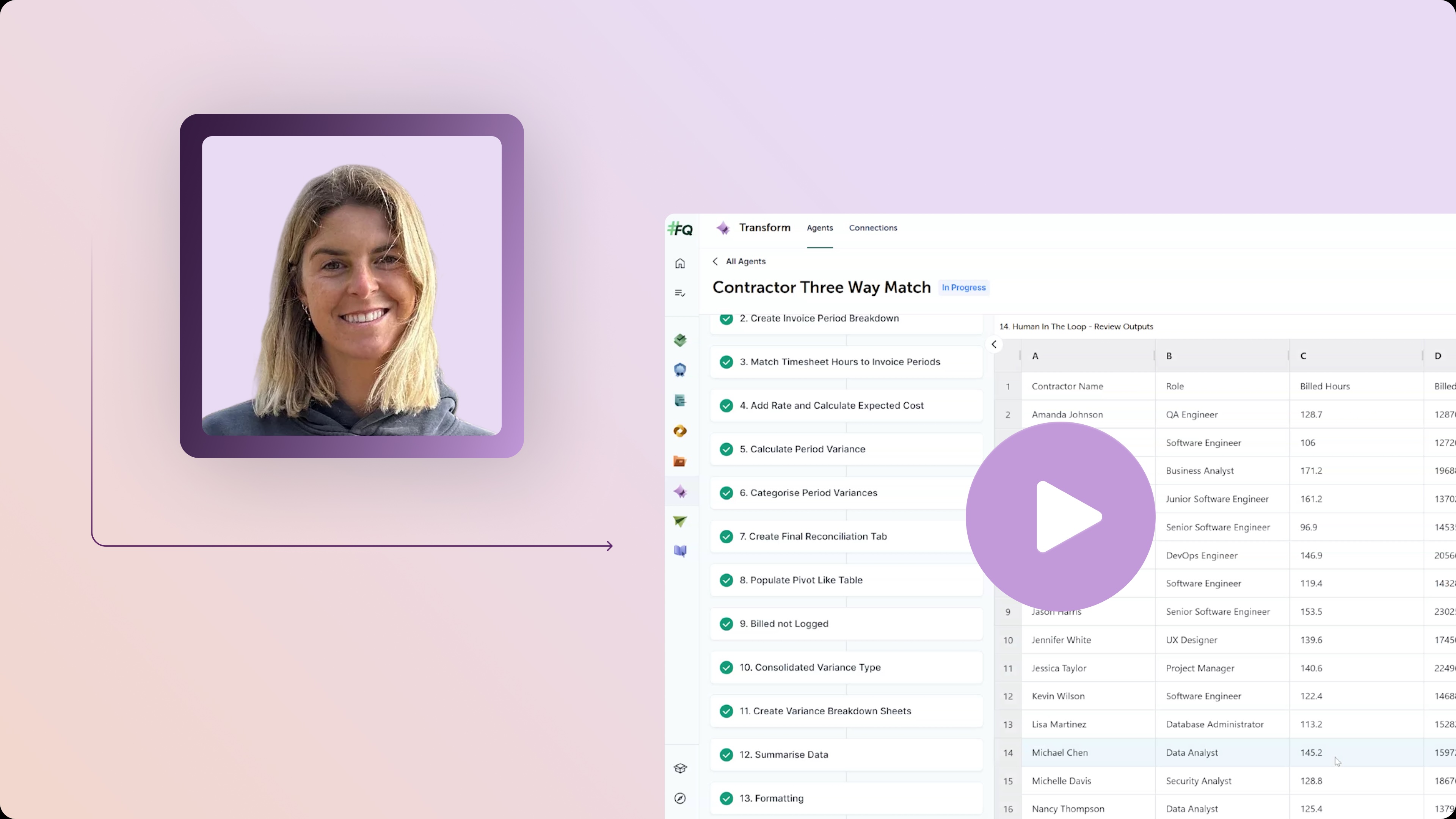
Task: Click the graduation cap icon
Action: (680, 768)
